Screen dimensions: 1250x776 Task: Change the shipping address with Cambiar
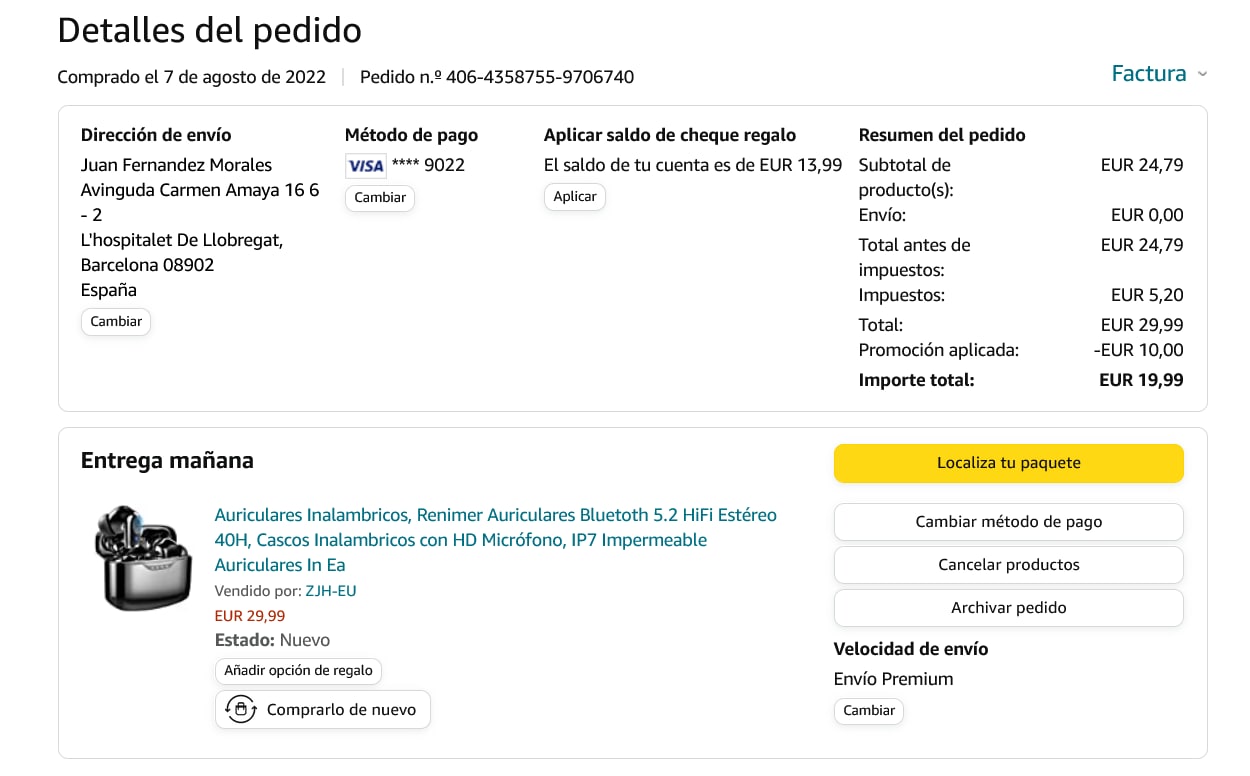tap(116, 322)
